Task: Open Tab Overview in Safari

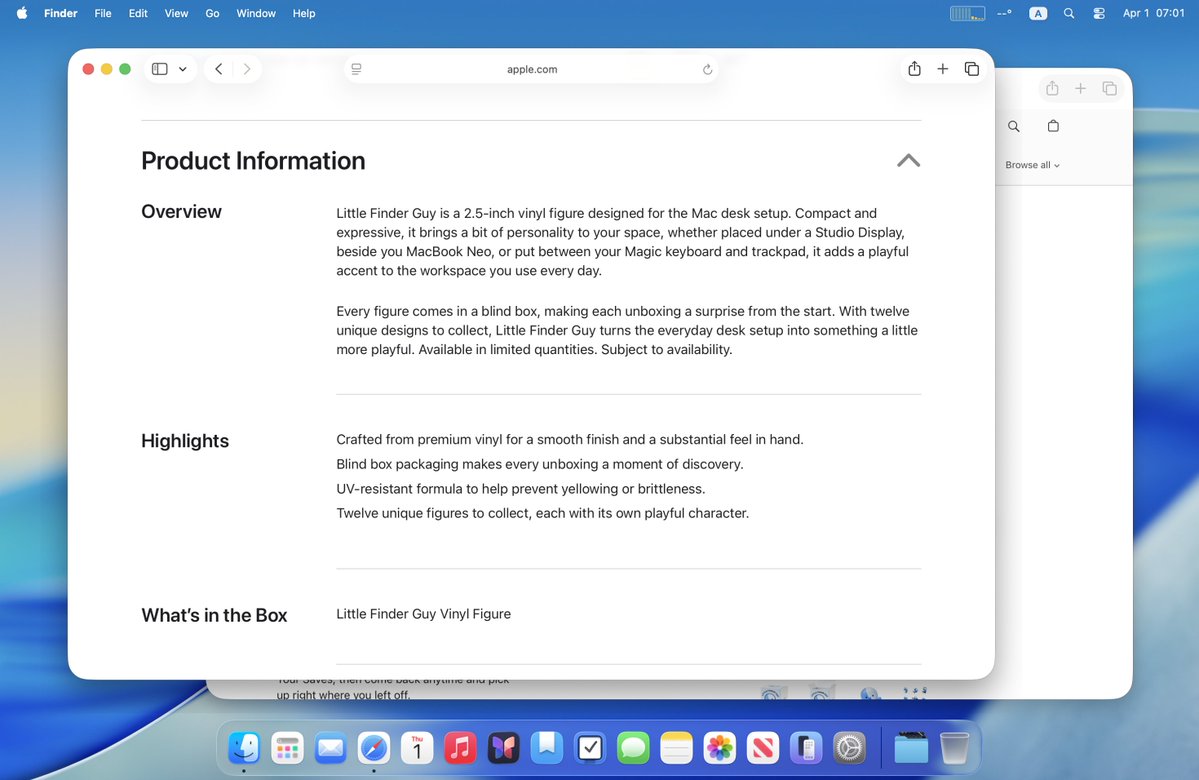Action: 971,68
